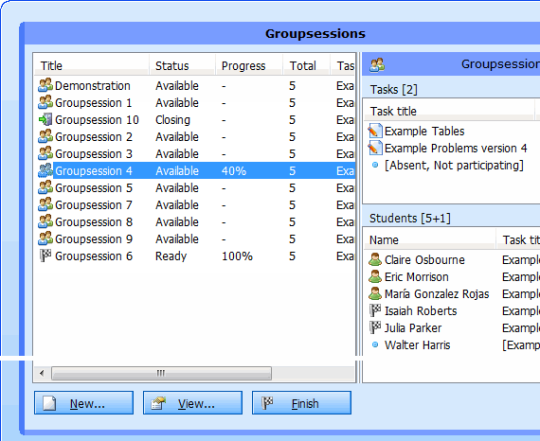Select the Groupsession 9 title
Viewport: 540px width, 441px height.
94,239
